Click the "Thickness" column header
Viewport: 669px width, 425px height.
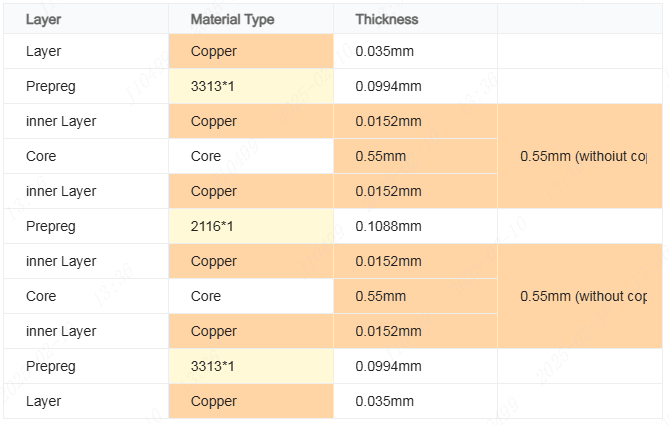pyautogui.click(x=387, y=19)
